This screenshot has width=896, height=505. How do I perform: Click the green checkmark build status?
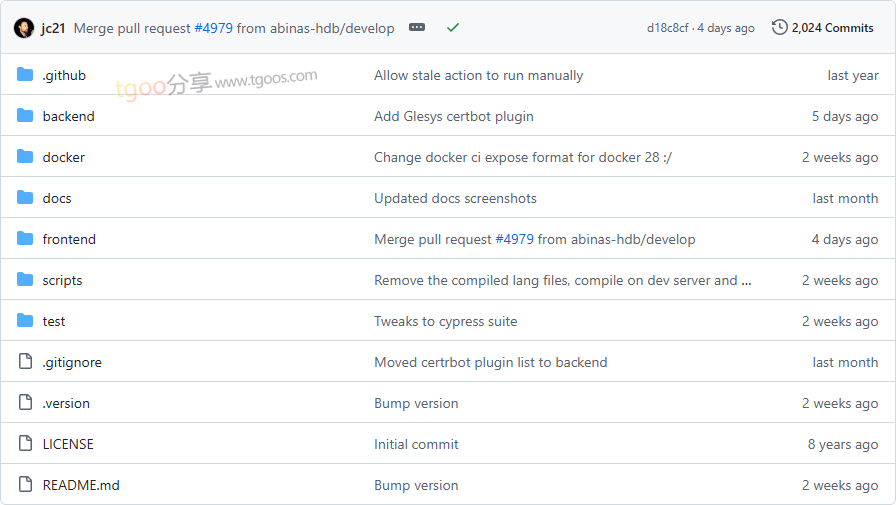pos(453,28)
